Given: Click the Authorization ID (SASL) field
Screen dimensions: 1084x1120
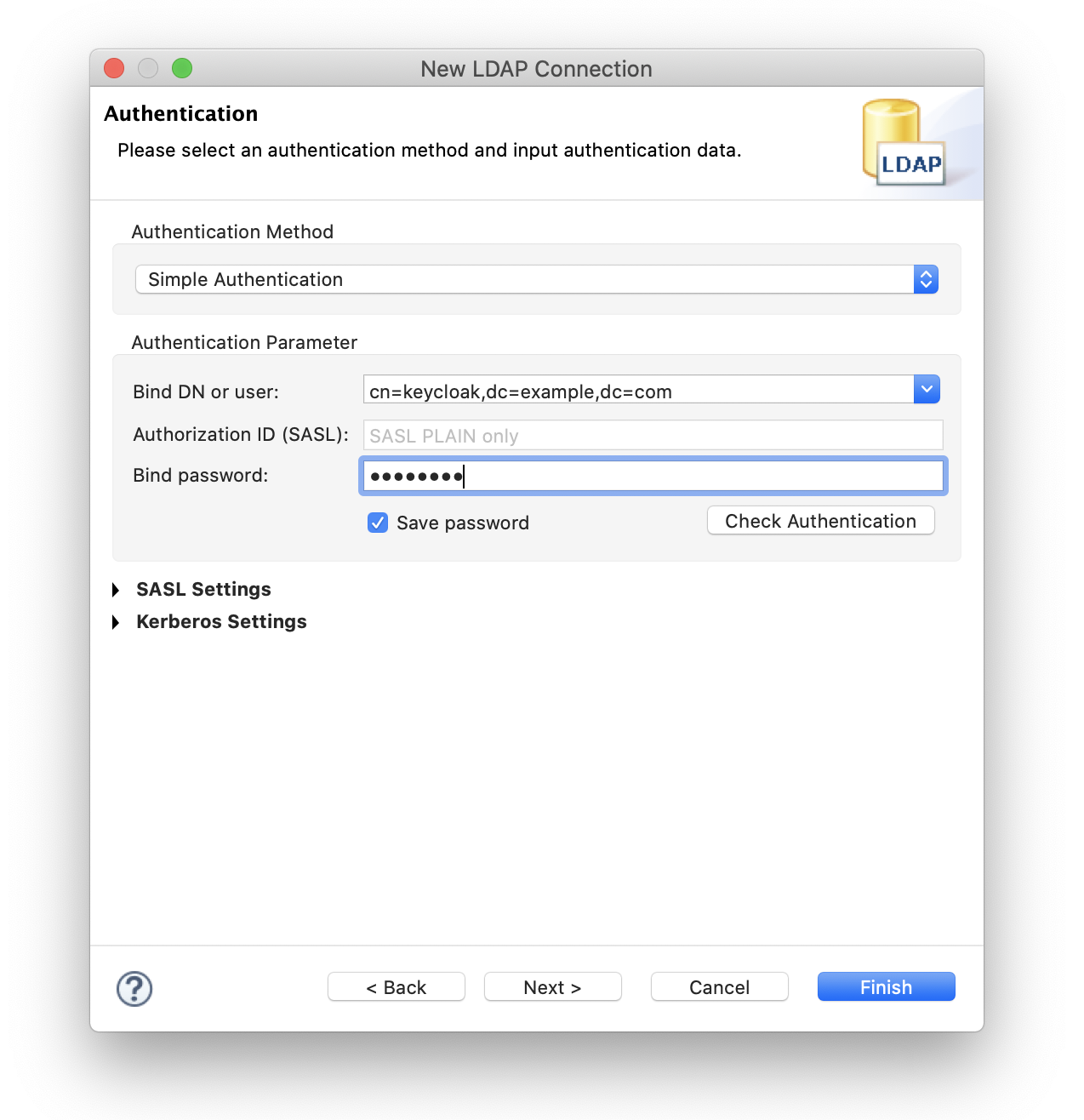Looking at the screenshot, I should point(653,435).
